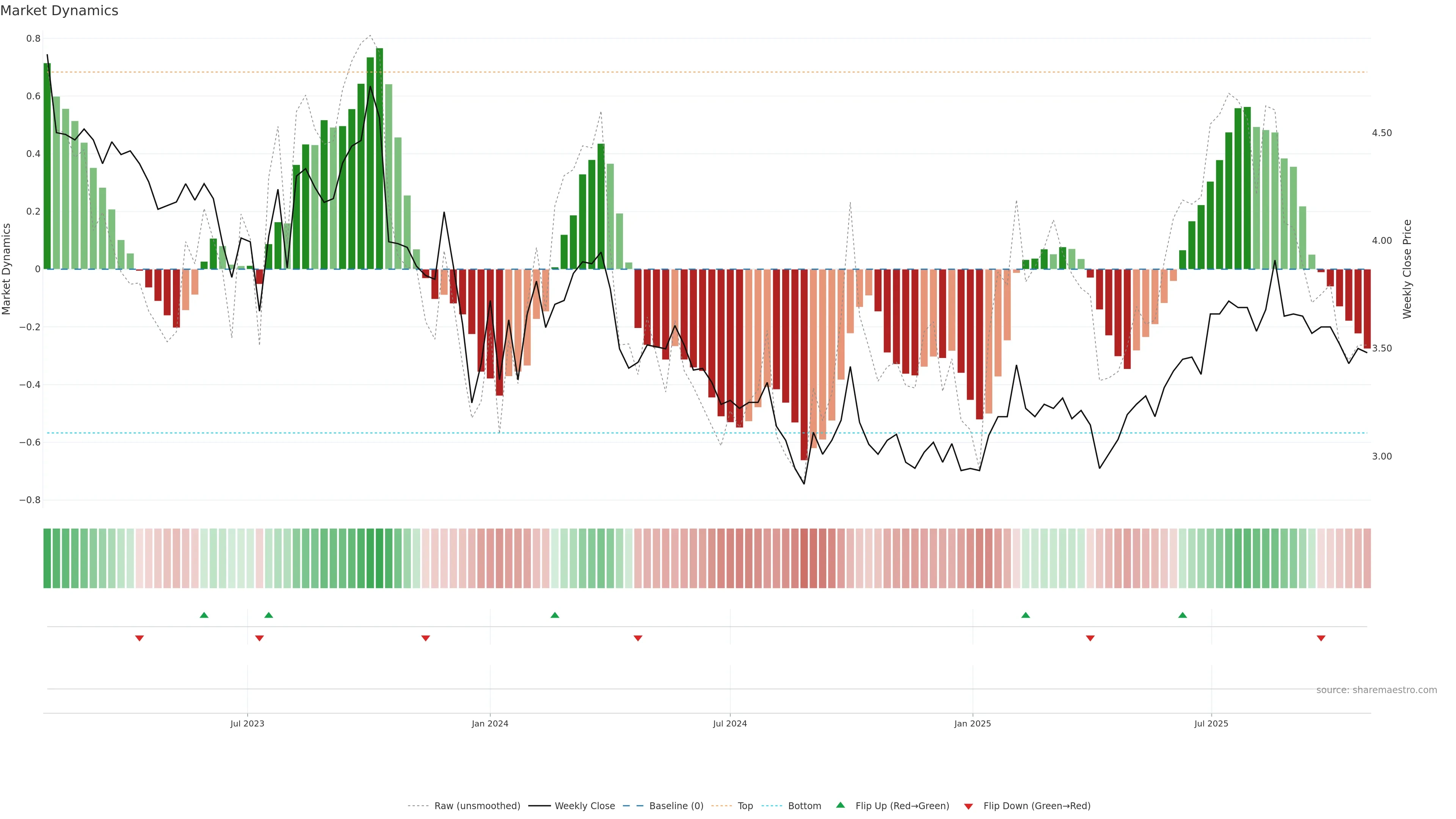Click the Jul 2024 x-axis label
Image resolution: width=1456 pixels, height=819 pixels.
click(x=730, y=723)
